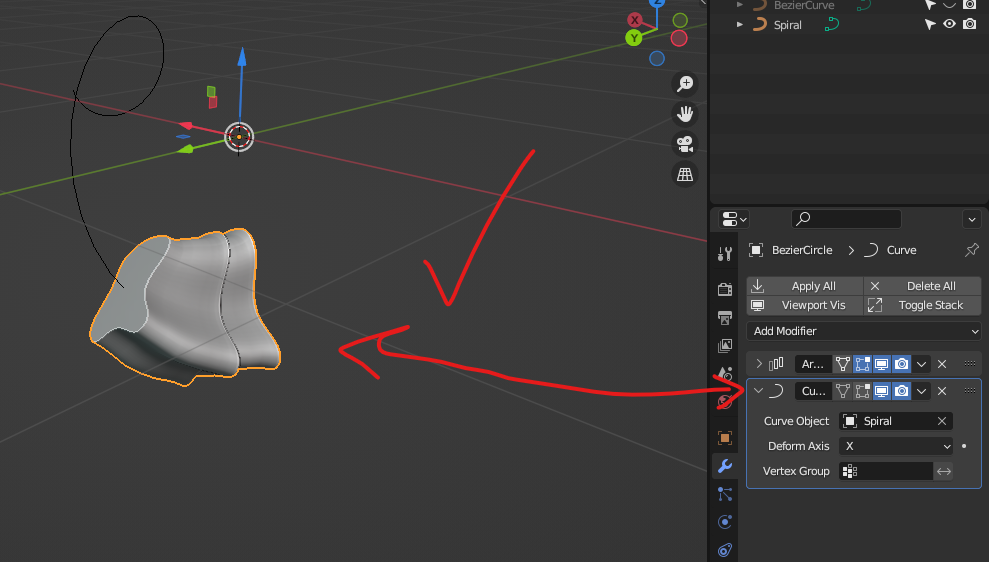
Task: Toggle Array modifier viewport display
Action: [x=882, y=364]
